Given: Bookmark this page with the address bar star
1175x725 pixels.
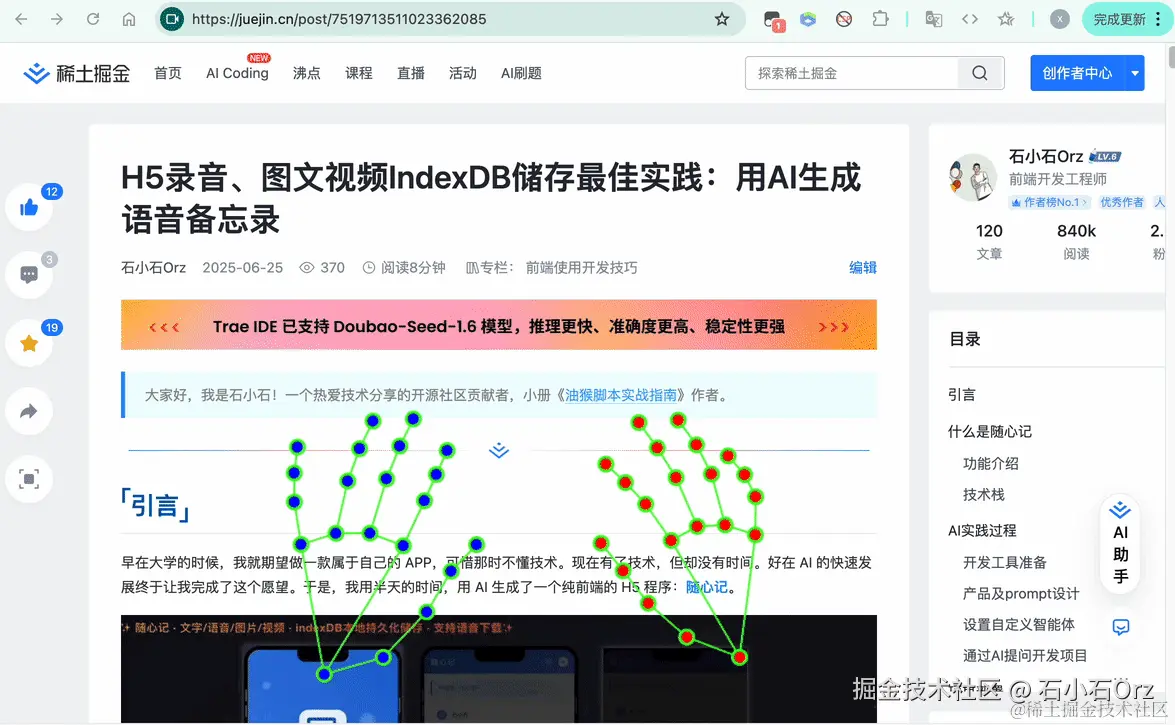Looking at the screenshot, I should [722, 19].
